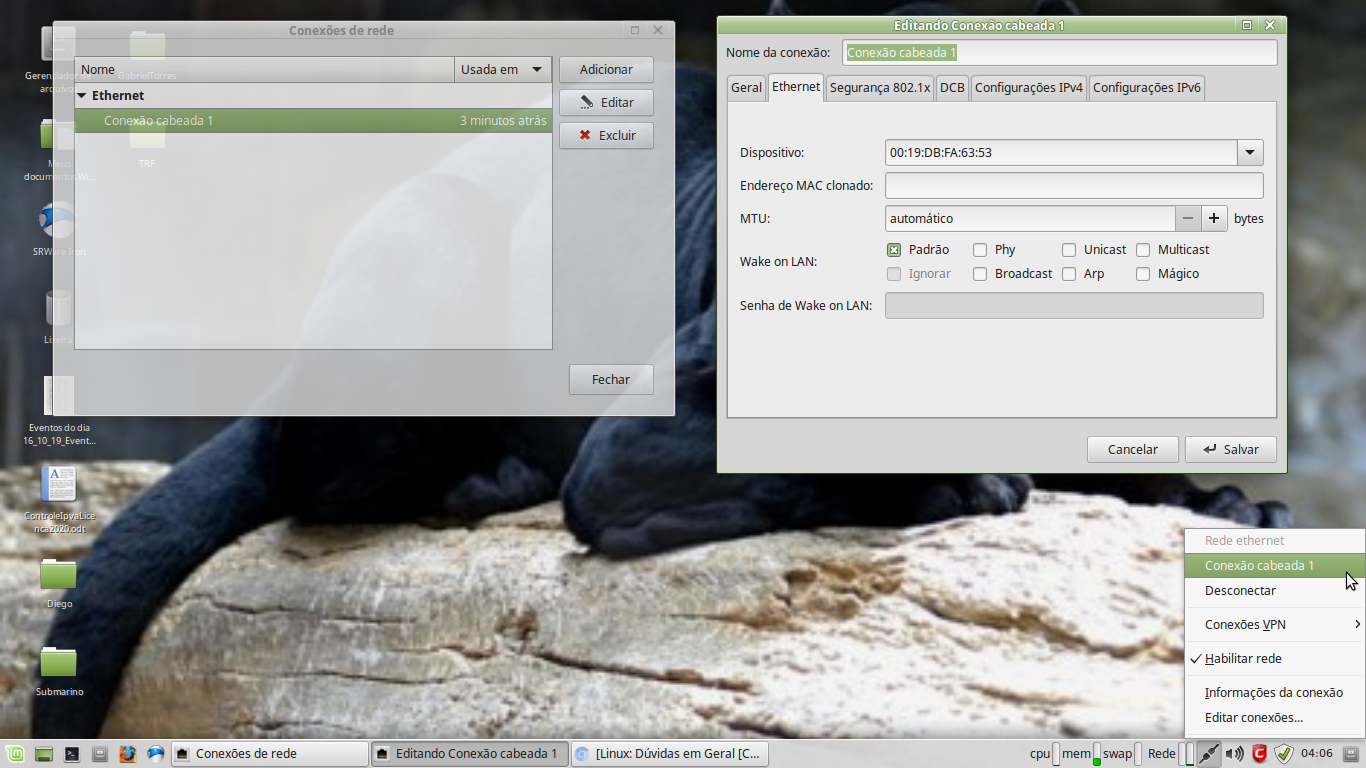This screenshot has height=768, width=1366.
Task: Open Informações da conexão menu item
Action: (1274, 693)
